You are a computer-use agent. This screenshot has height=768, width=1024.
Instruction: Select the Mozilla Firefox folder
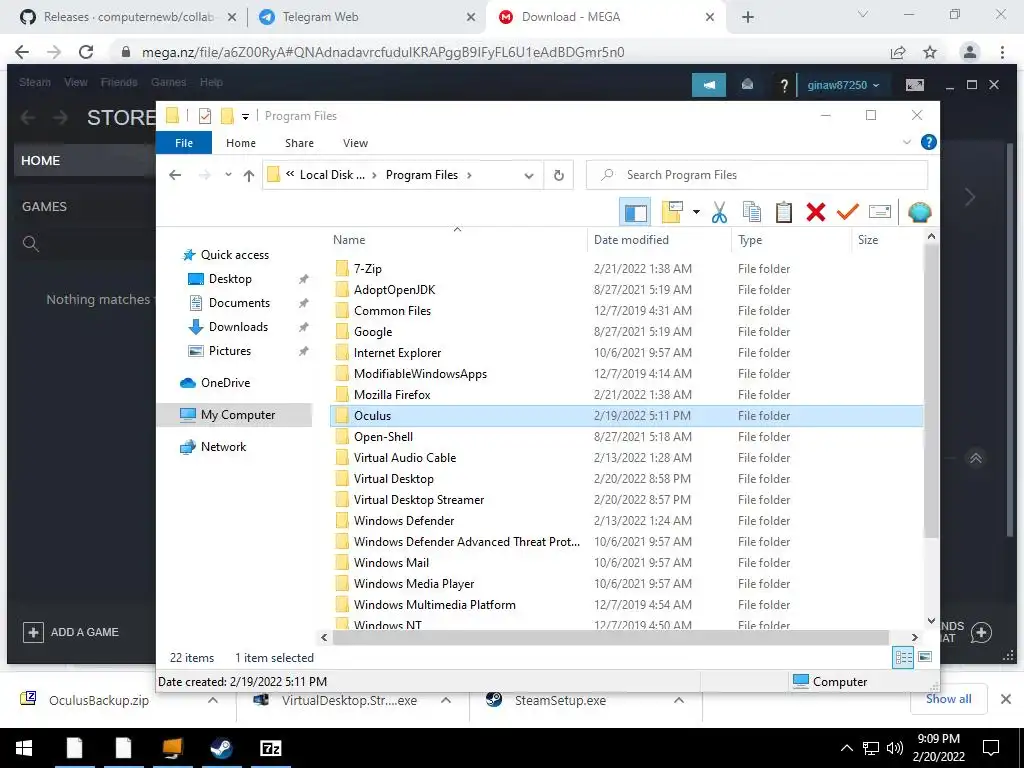tap(626, 394)
